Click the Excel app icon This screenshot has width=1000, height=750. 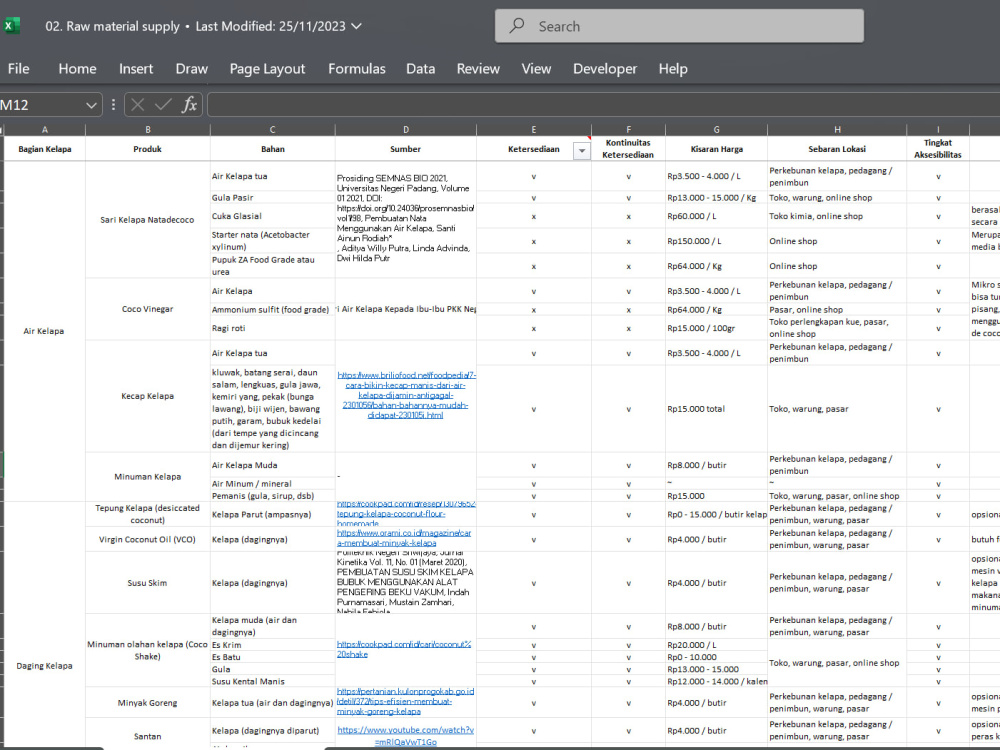tap(11, 26)
